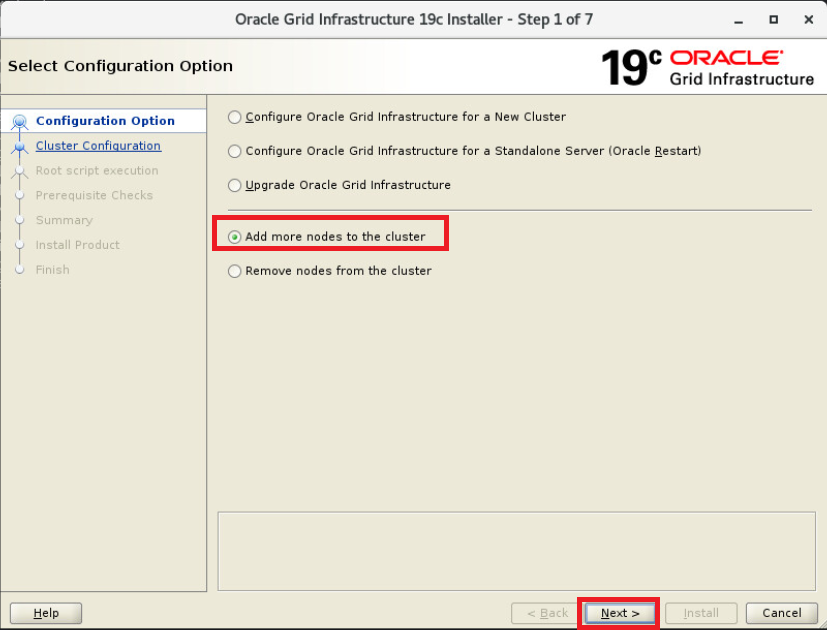Click the Summary step label
The height and width of the screenshot is (630, 827).
(x=64, y=220)
